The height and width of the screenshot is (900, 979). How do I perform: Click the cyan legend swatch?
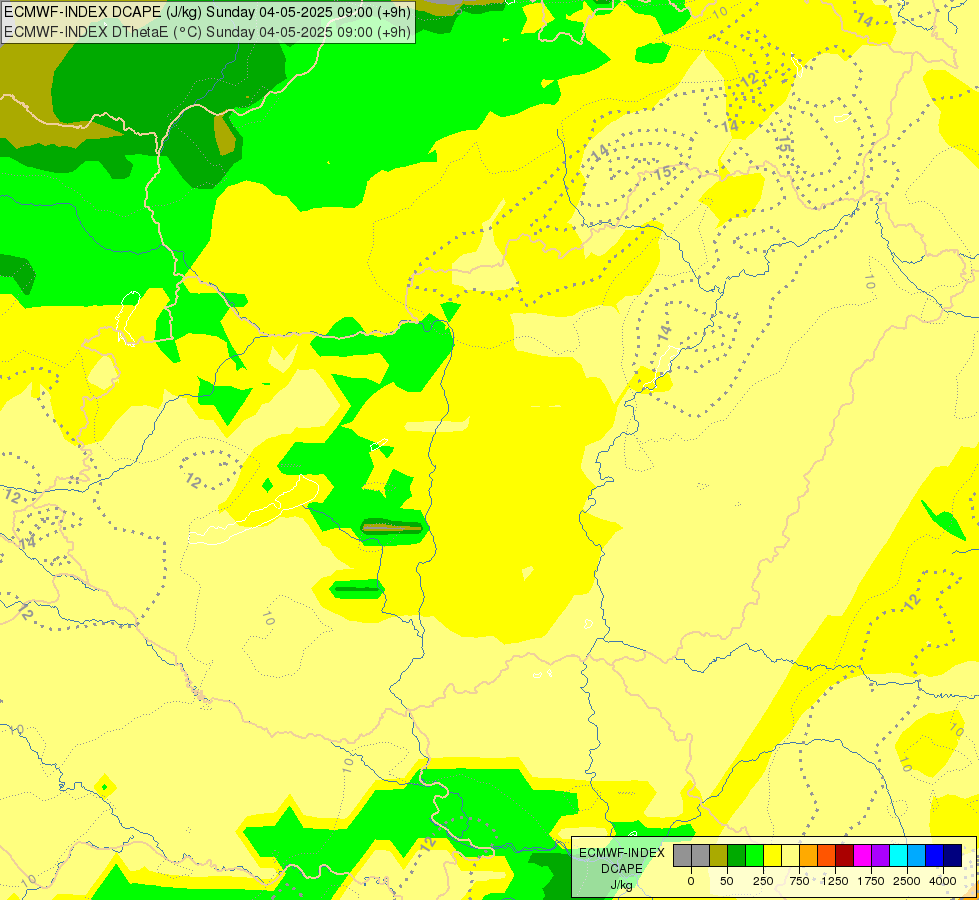coord(898,855)
